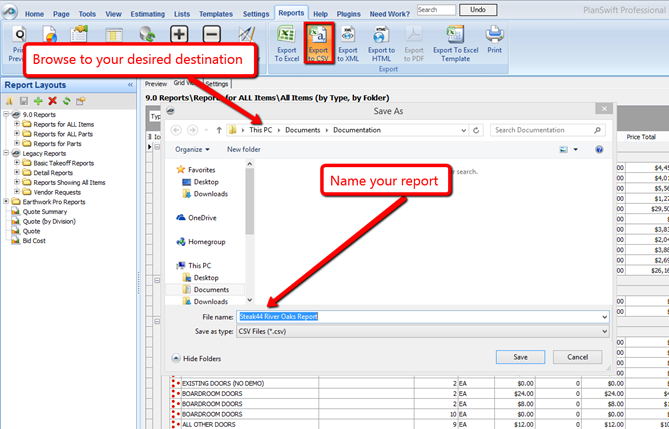Click Hide Folders toggle

197,359
